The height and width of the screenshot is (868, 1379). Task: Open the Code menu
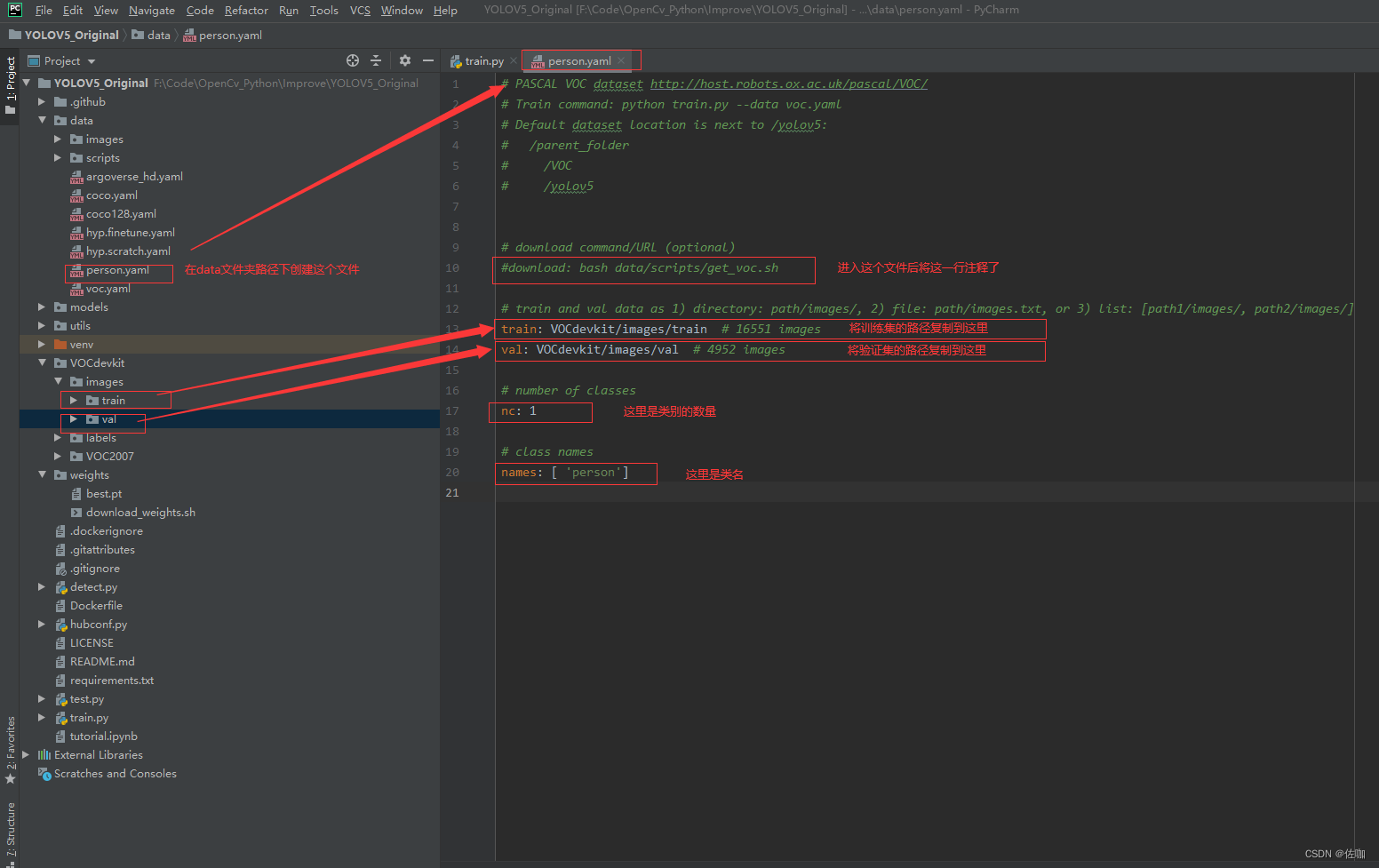tap(200, 11)
